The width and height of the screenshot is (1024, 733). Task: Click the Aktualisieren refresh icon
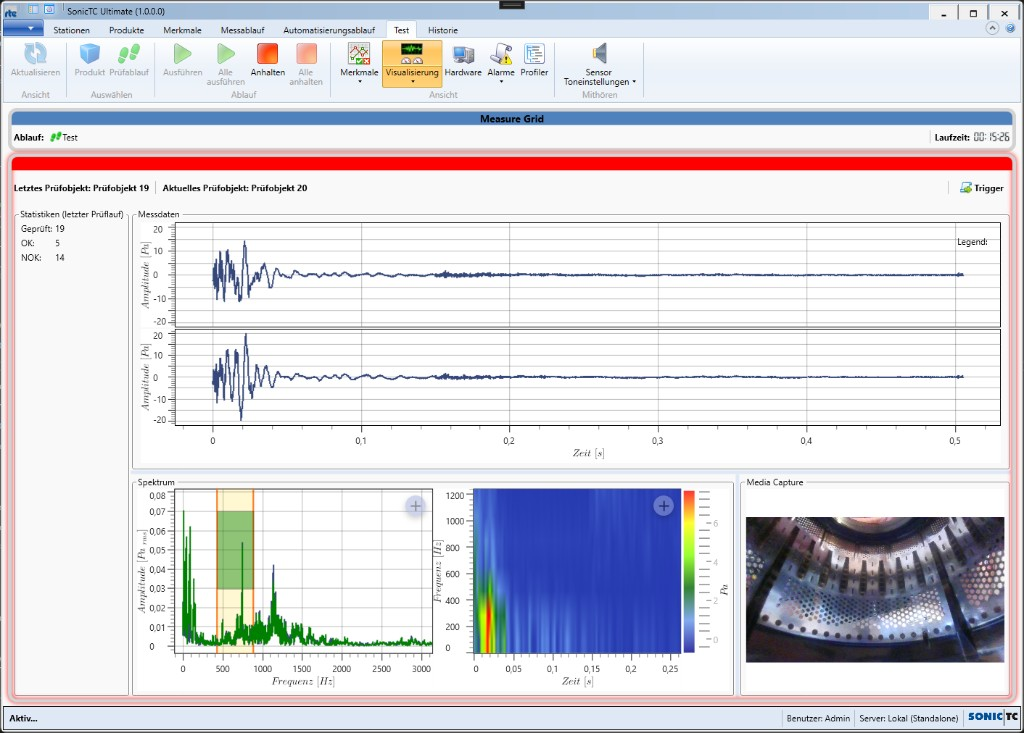point(35,54)
